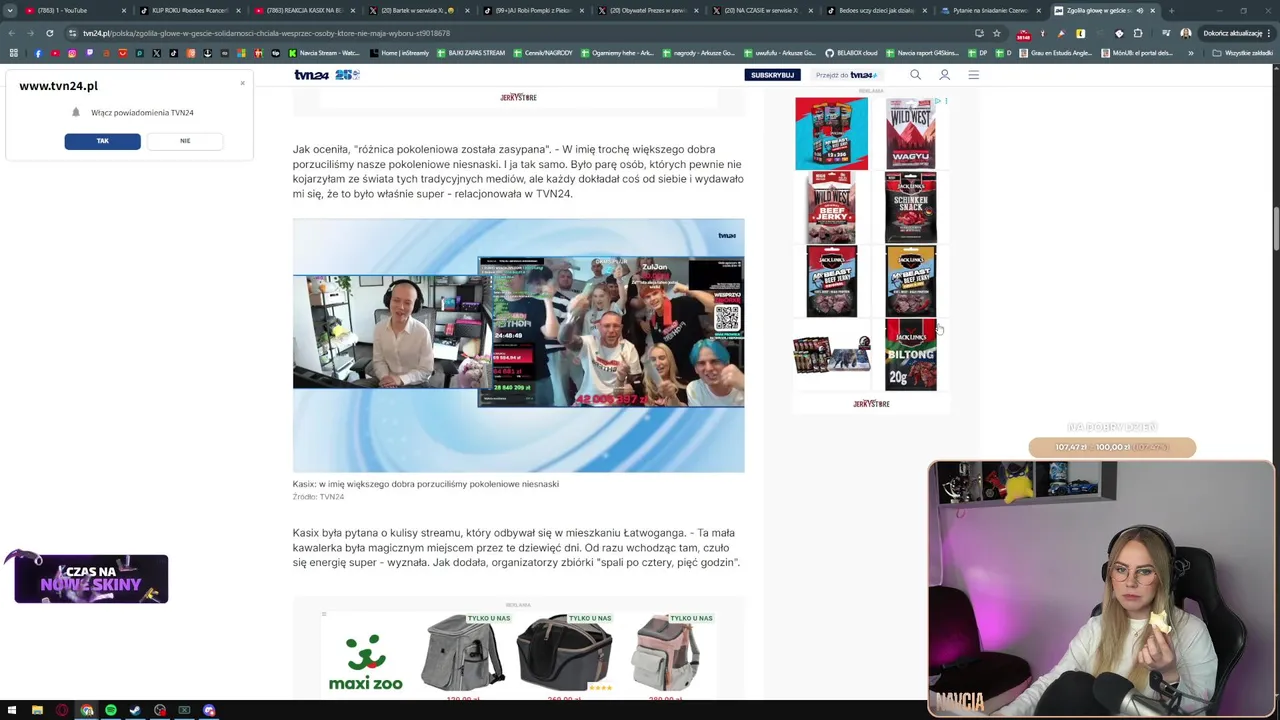
Task: Switch to the 'Pytanie na śniadanie' tab
Action: 991,10
